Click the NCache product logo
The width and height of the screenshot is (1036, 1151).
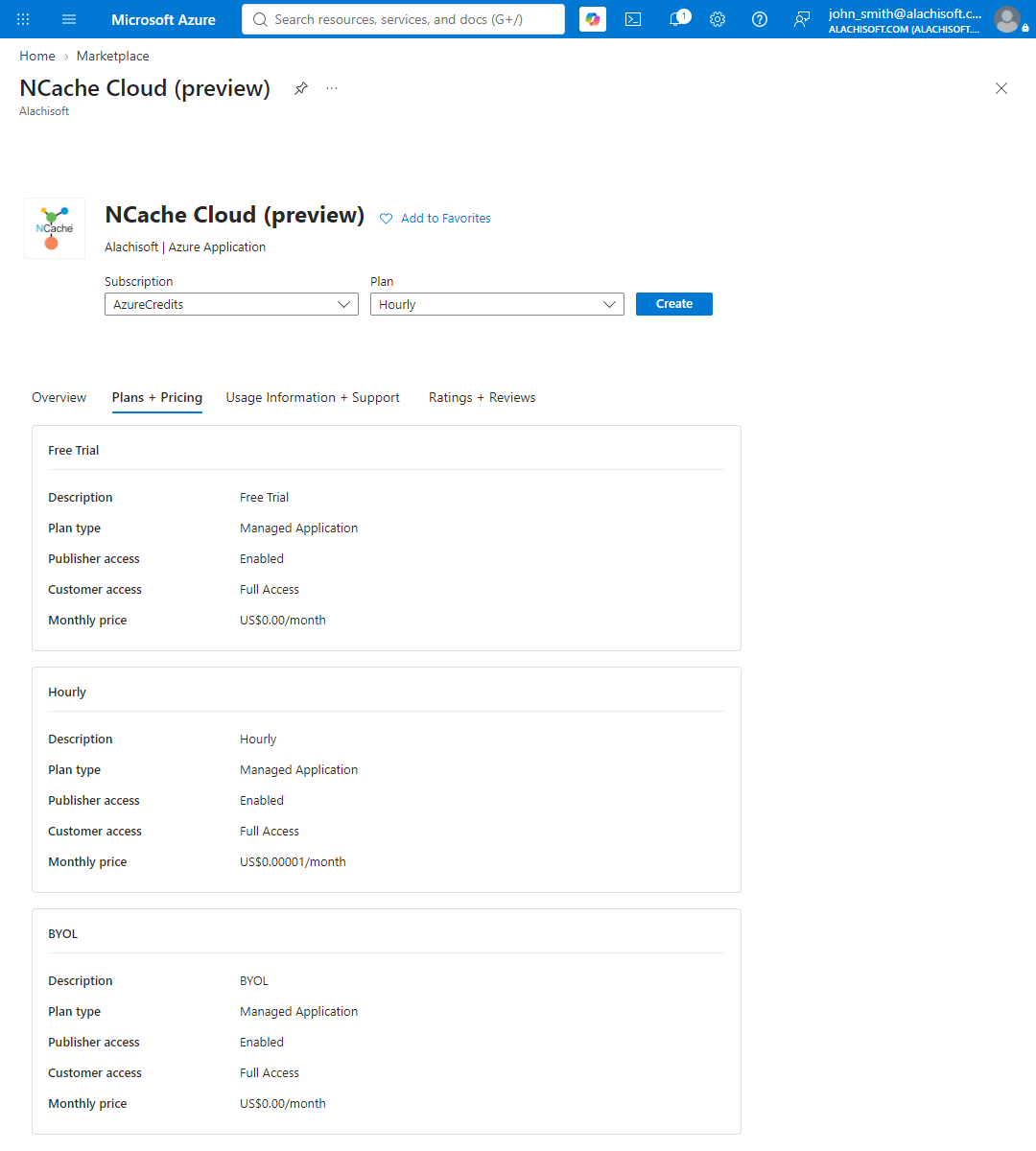tap(55, 228)
